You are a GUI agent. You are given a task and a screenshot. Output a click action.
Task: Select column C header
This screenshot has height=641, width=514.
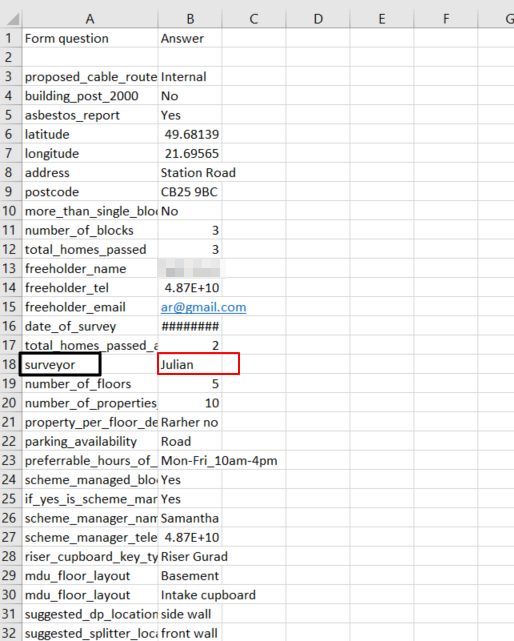point(254,19)
